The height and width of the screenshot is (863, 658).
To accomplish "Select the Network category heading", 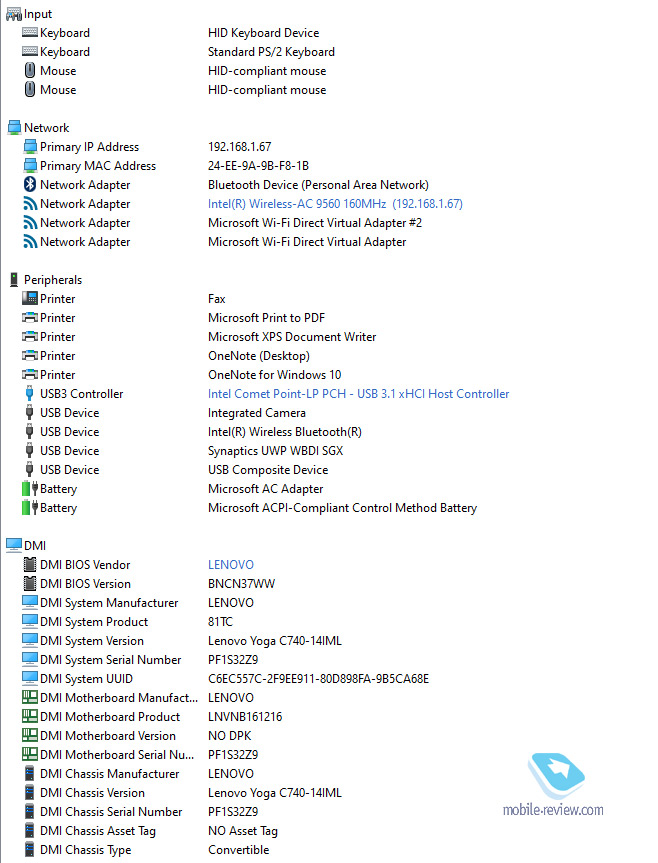I will (x=46, y=128).
